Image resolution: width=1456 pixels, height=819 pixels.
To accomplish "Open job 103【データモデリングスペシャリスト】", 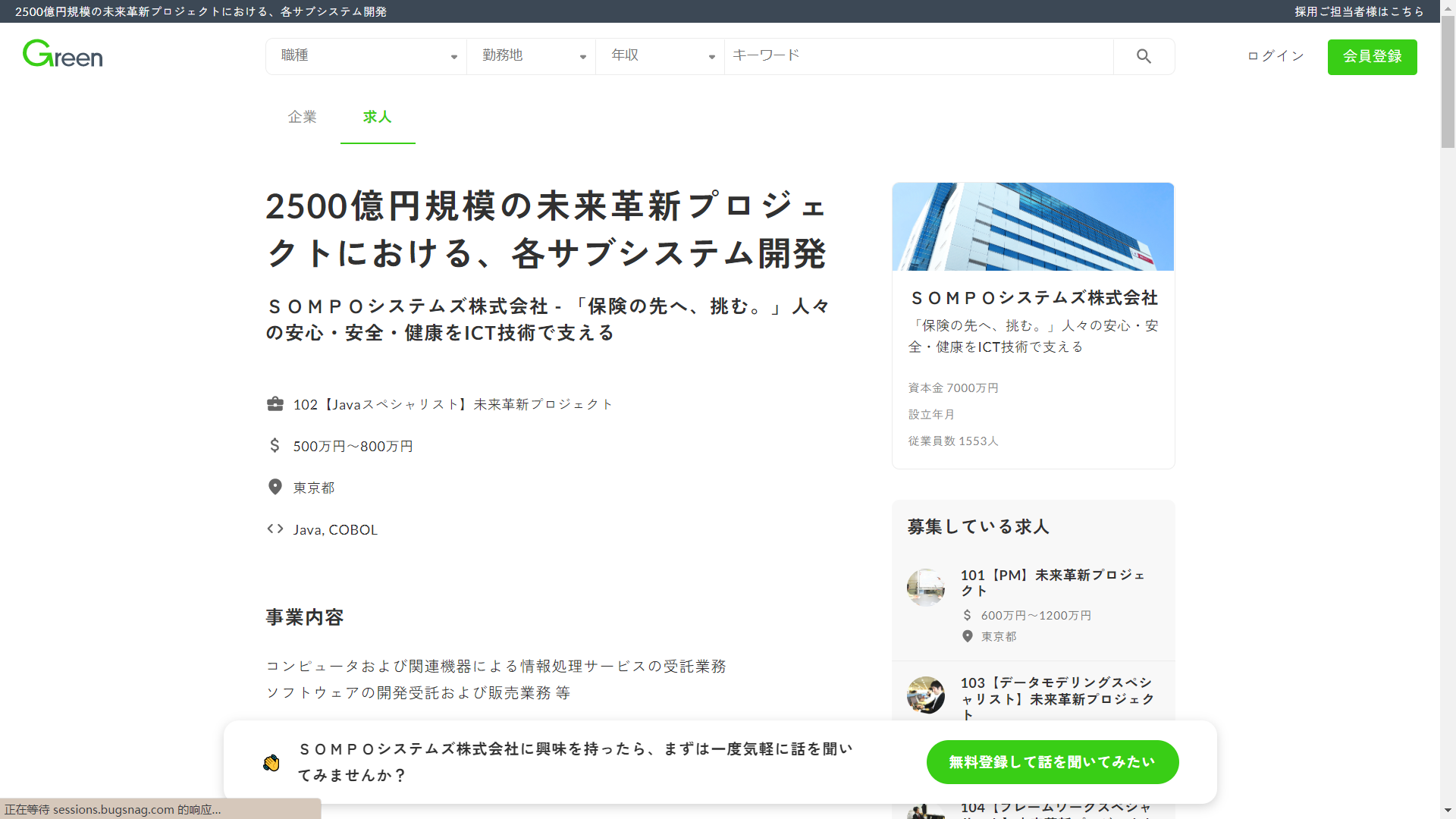I will [1057, 698].
